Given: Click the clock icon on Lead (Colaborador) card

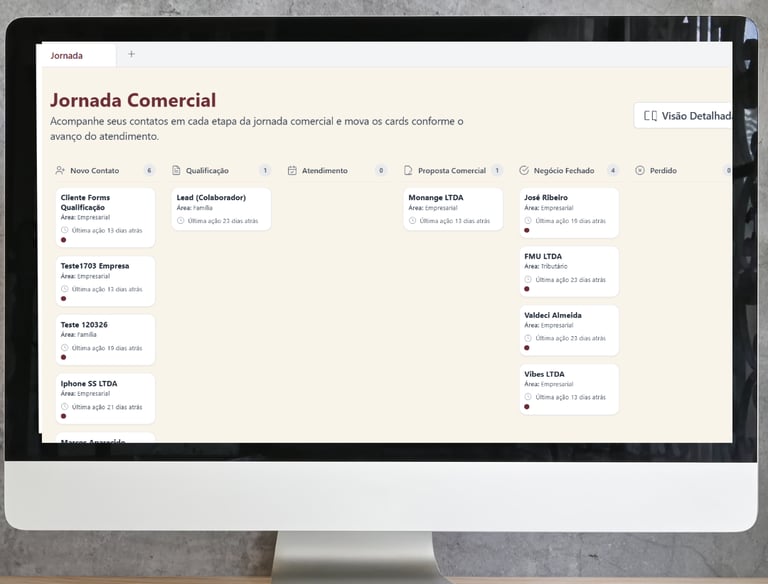Looking at the screenshot, I should [180, 220].
